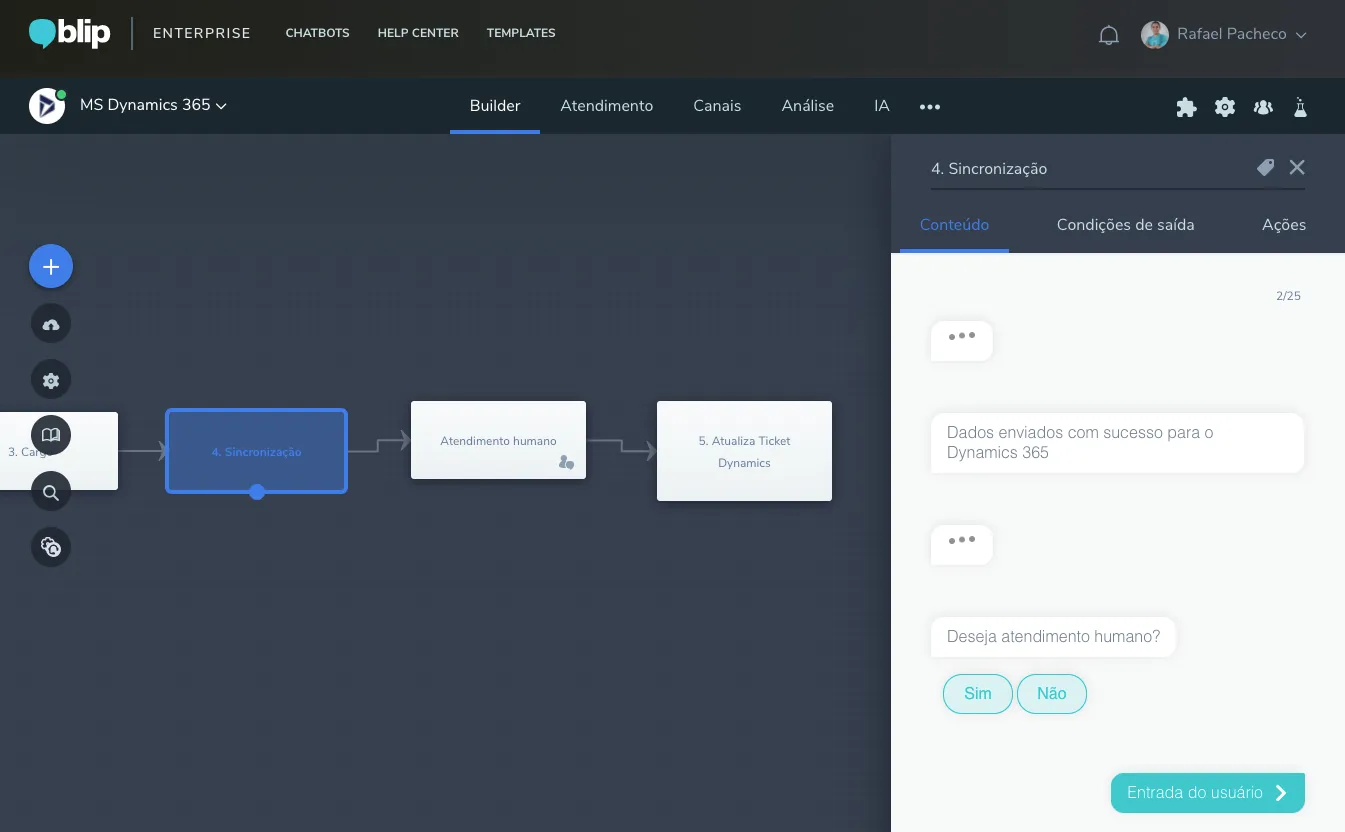Click the first typing indicator bubble
Viewport: 1345px width, 832px height.
pos(962,341)
